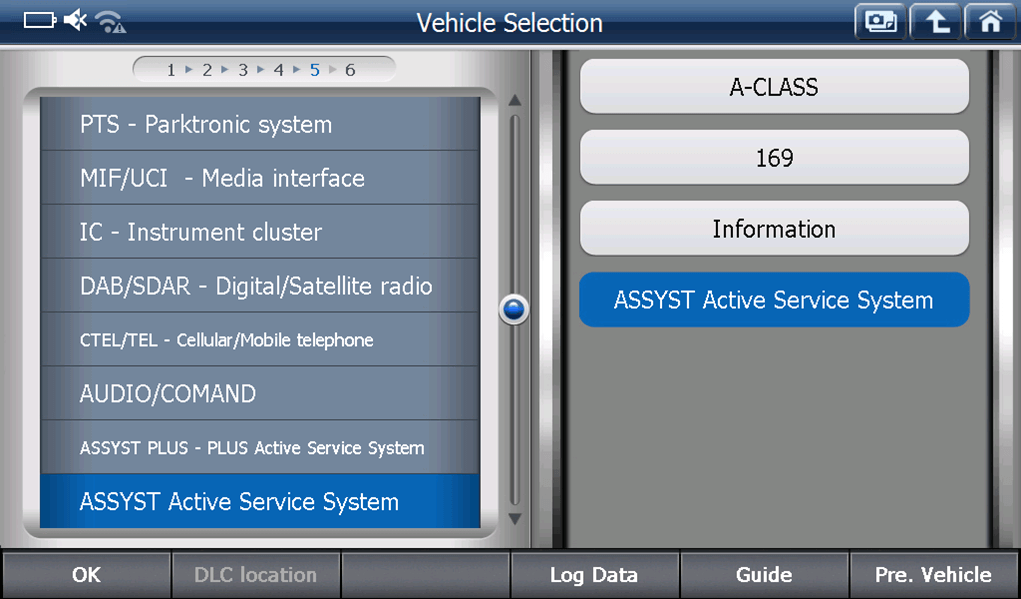Click the Wi-Fi warning icon
This screenshot has height=599, width=1021.
(110, 22)
